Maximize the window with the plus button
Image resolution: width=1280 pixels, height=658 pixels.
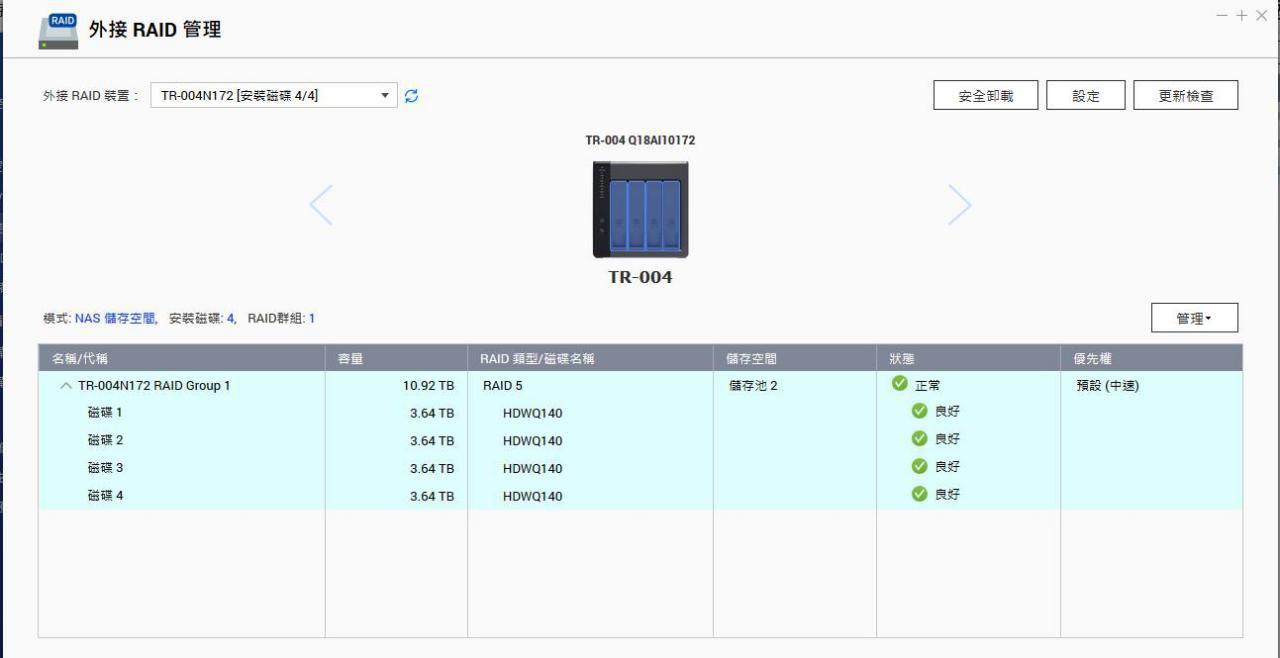1242,15
